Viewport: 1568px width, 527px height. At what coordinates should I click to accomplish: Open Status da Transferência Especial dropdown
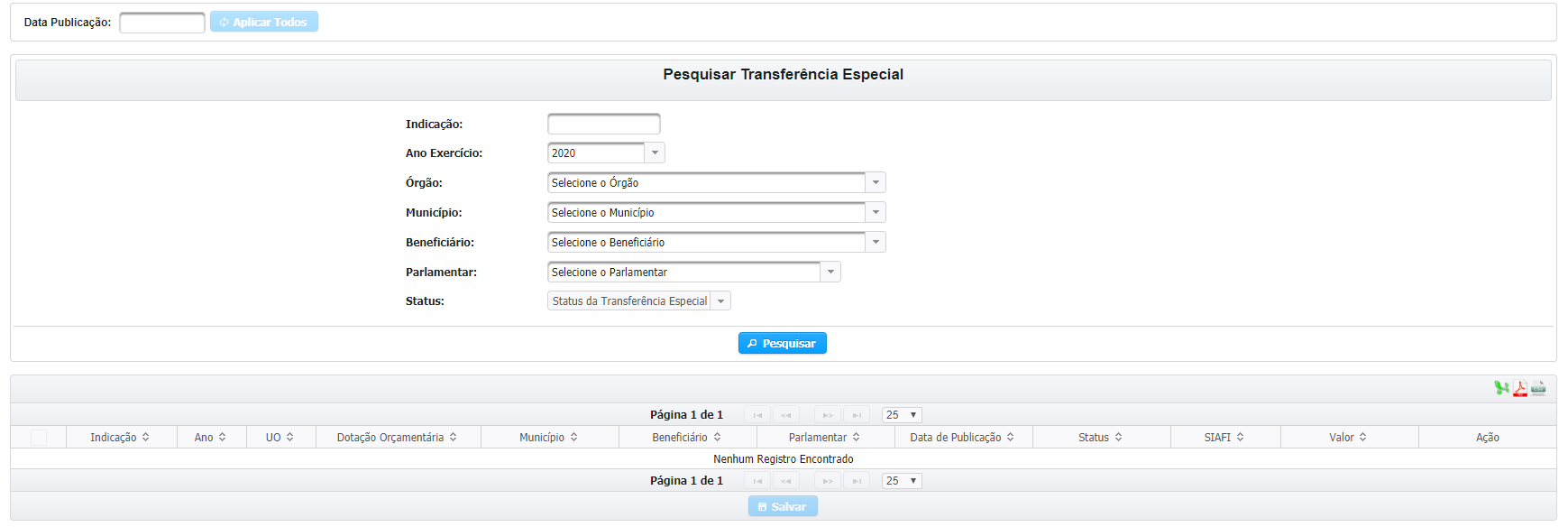click(639, 301)
